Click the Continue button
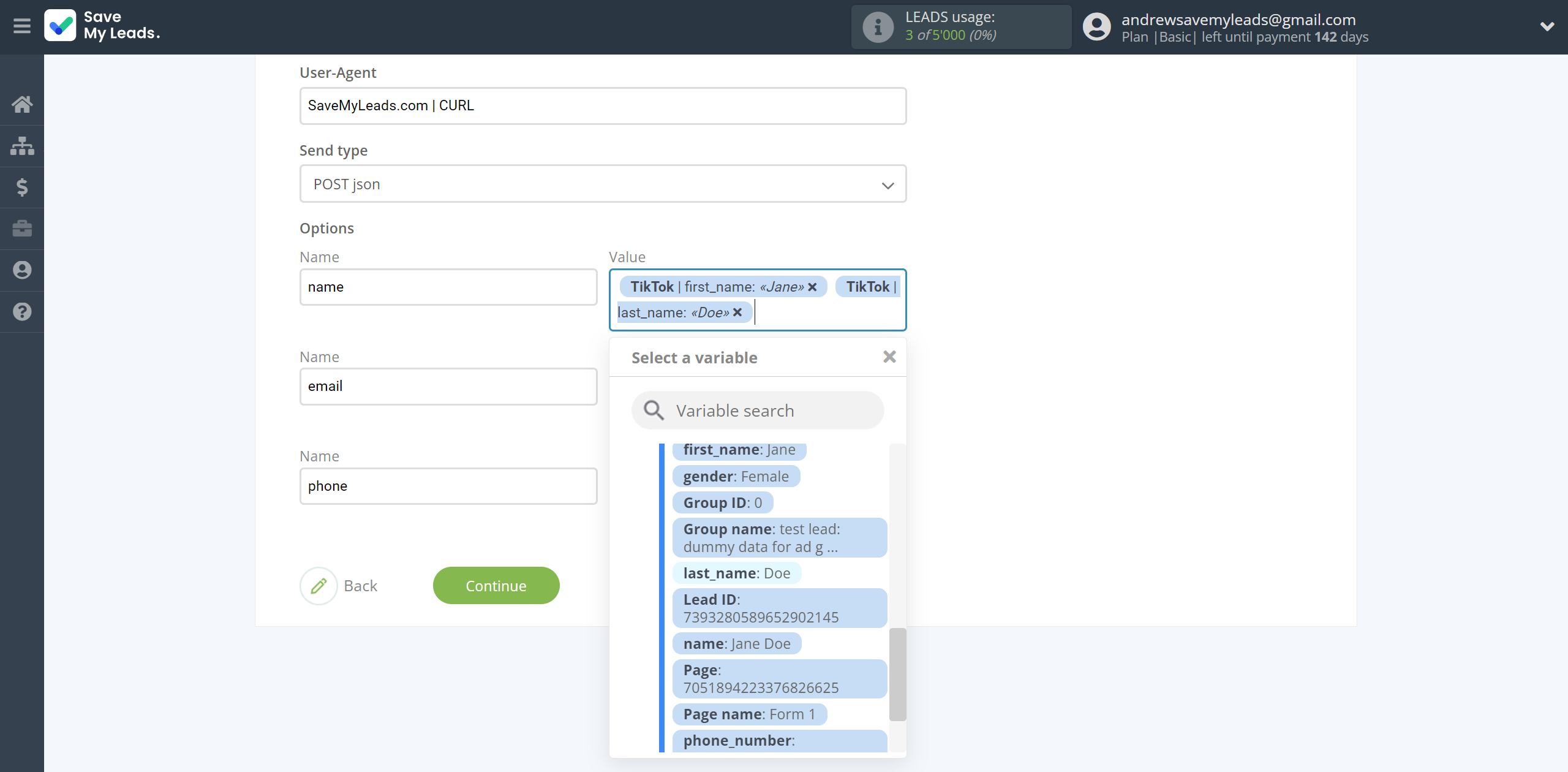This screenshot has height=772, width=1568. (x=496, y=585)
